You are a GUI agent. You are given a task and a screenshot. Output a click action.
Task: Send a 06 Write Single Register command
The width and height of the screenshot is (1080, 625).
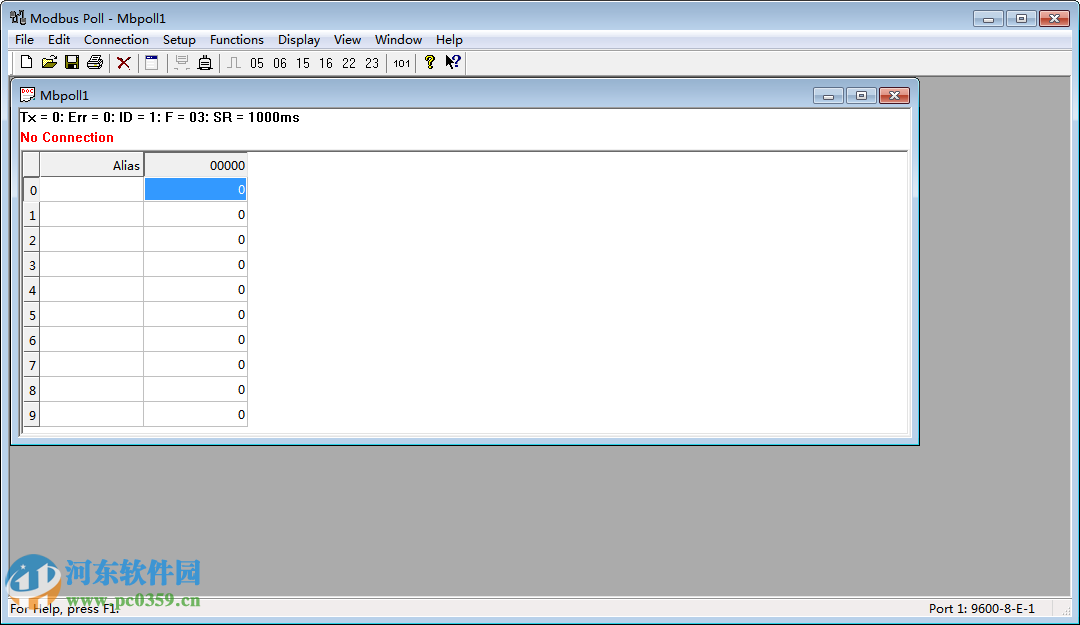(280, 62)
